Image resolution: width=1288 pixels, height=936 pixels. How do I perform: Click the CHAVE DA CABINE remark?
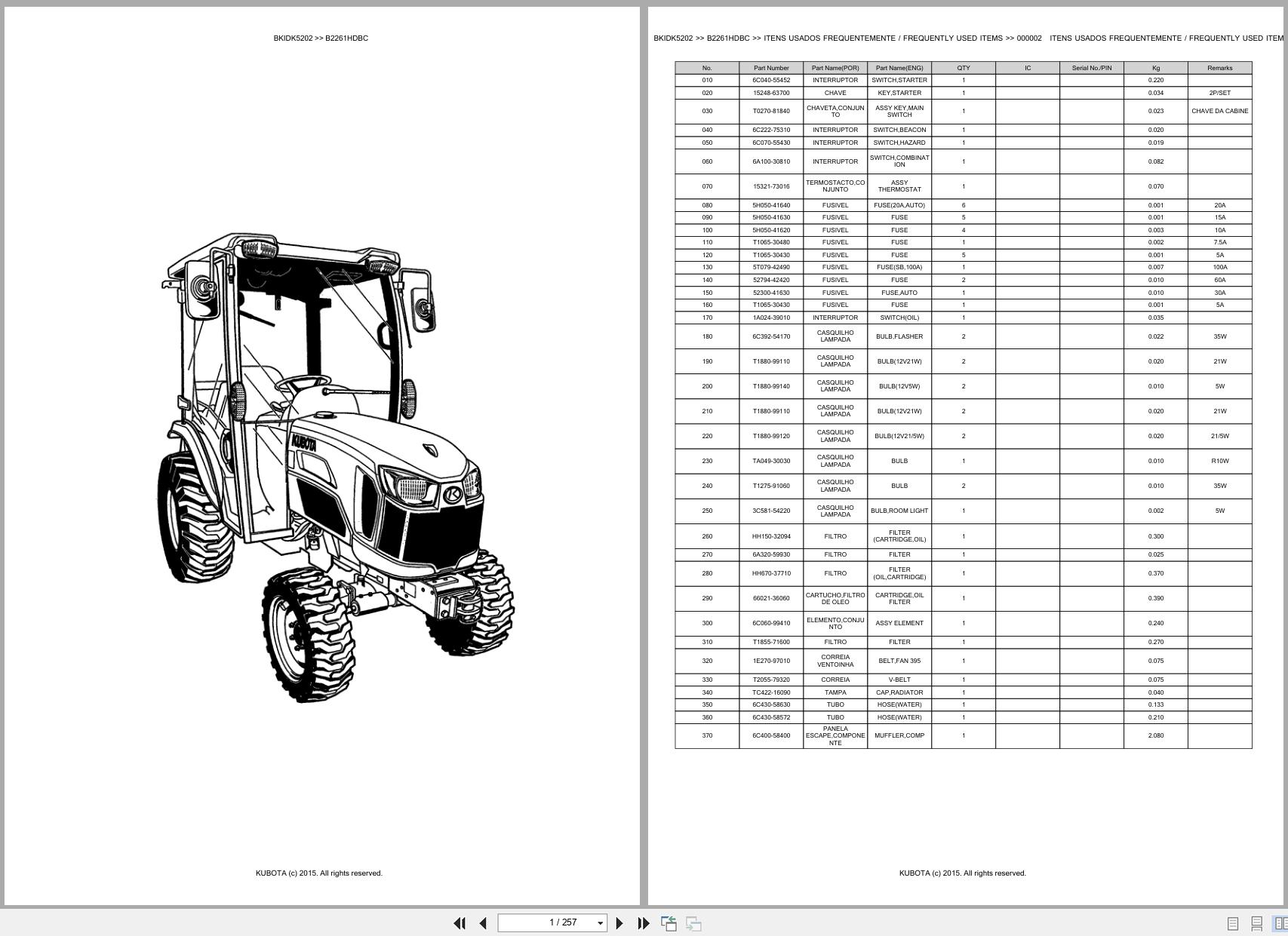pos(1220,111)
